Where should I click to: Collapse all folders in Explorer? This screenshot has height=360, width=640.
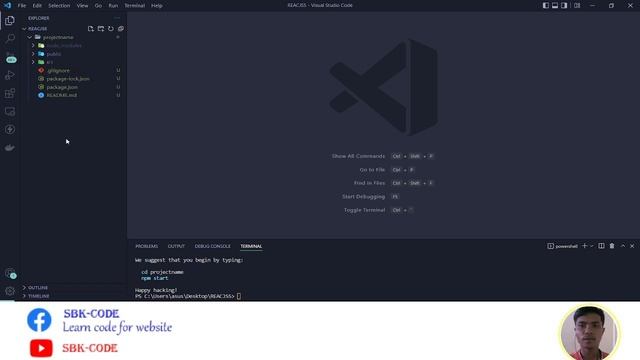point(121,29)
